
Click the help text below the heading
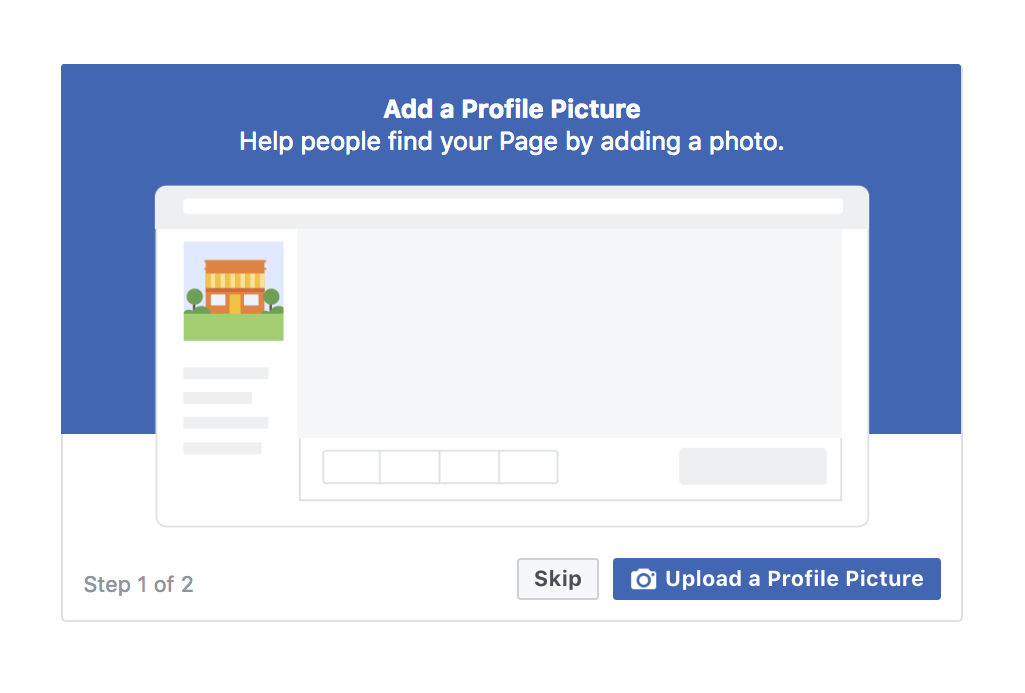pos(511,141)
